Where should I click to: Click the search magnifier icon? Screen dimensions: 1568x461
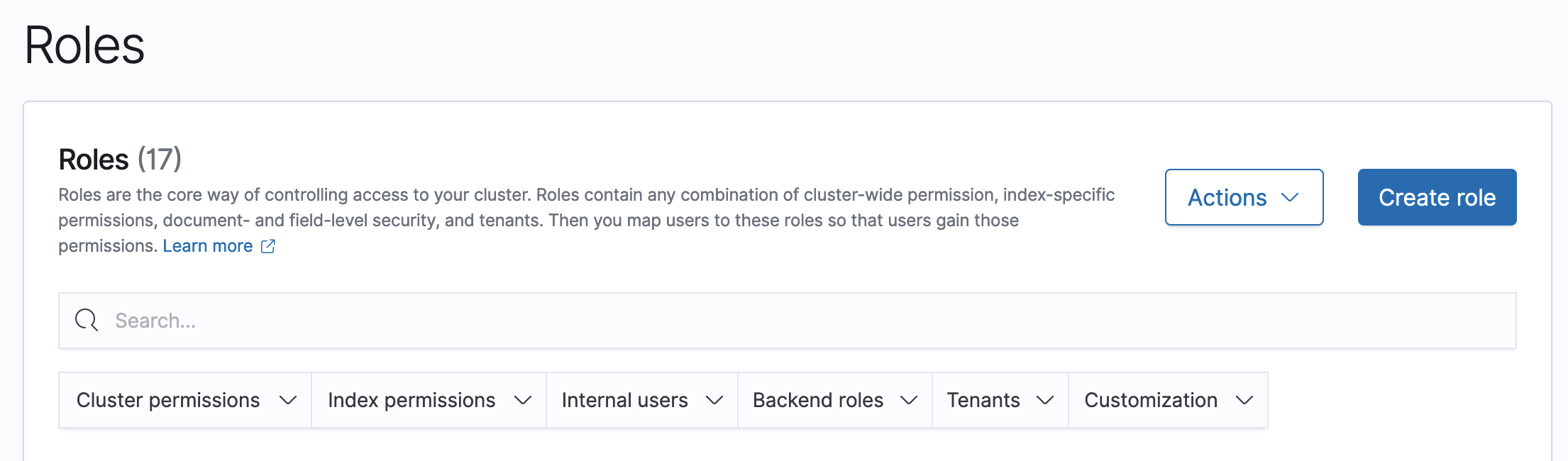(x=86, y=320)
